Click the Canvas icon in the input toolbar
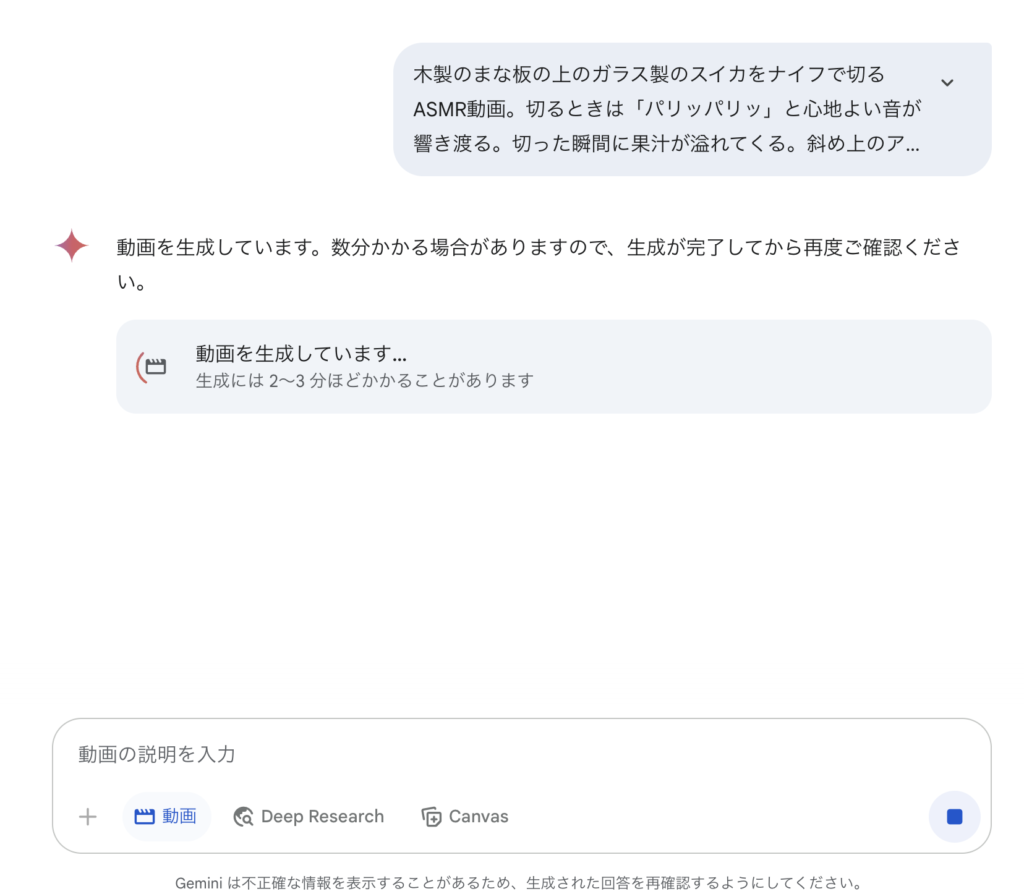 [x=431, y=816]
